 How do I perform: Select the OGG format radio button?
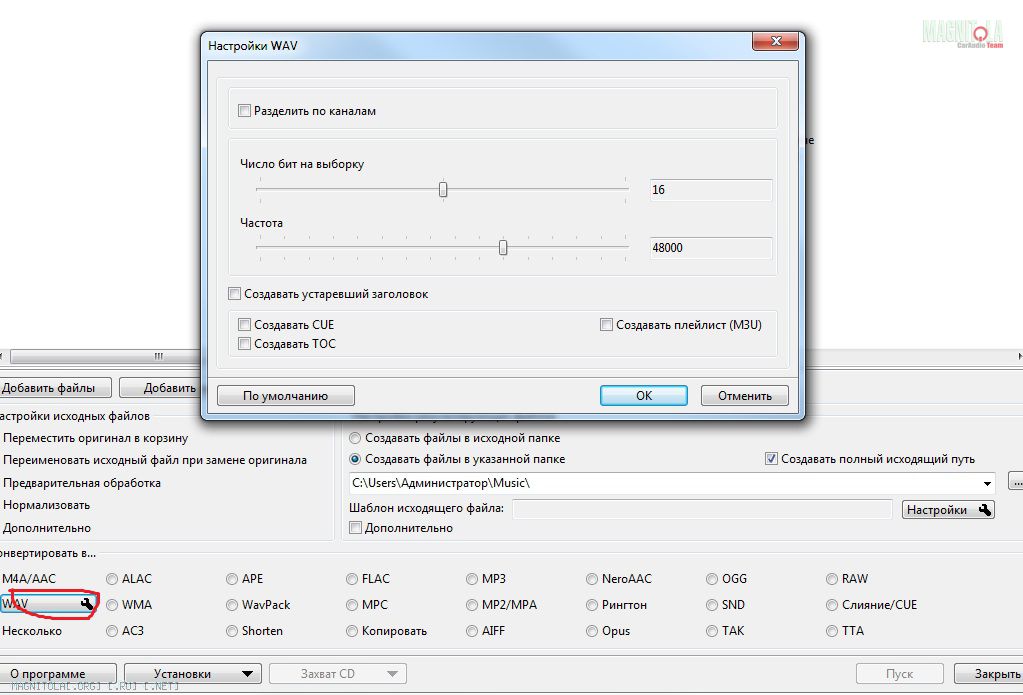(713, 579)
